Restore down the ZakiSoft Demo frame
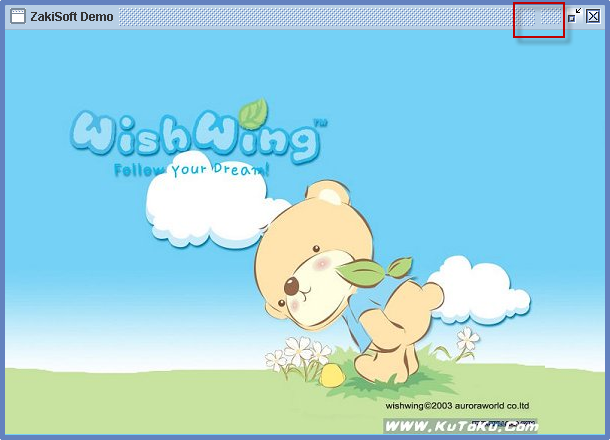 [x=574, y=16]
